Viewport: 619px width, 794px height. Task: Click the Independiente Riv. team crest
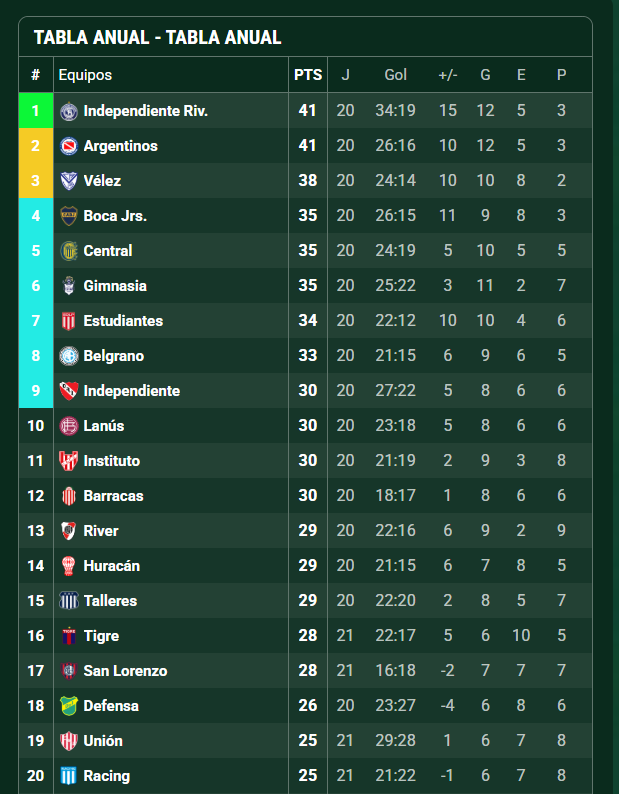coord(68,111)
